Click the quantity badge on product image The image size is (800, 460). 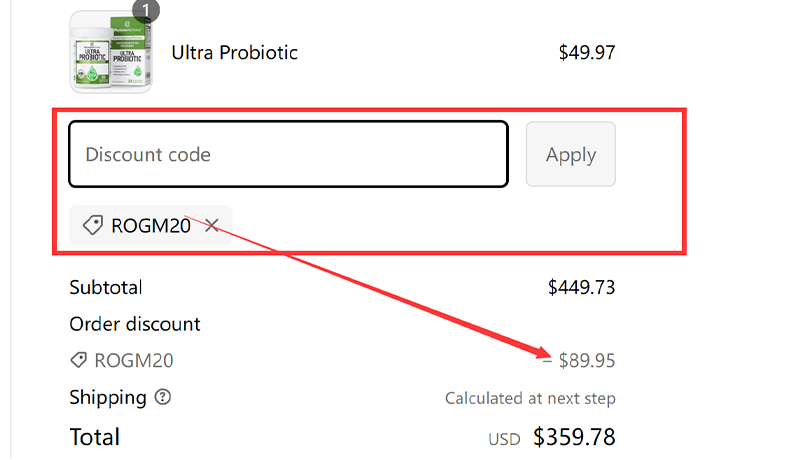coord(146,11)
